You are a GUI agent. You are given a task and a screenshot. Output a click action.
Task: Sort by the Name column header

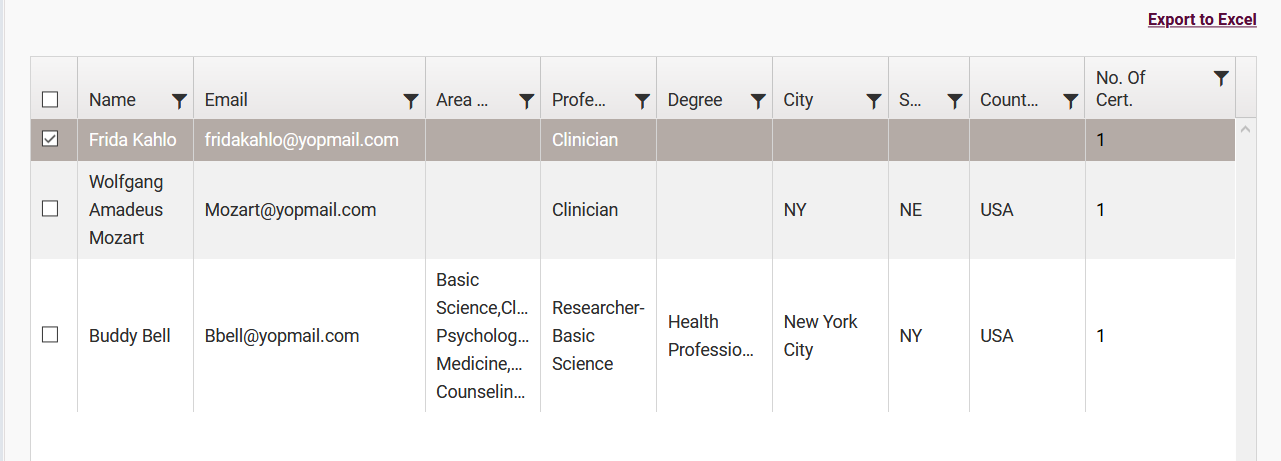click(x=112, y=100)
